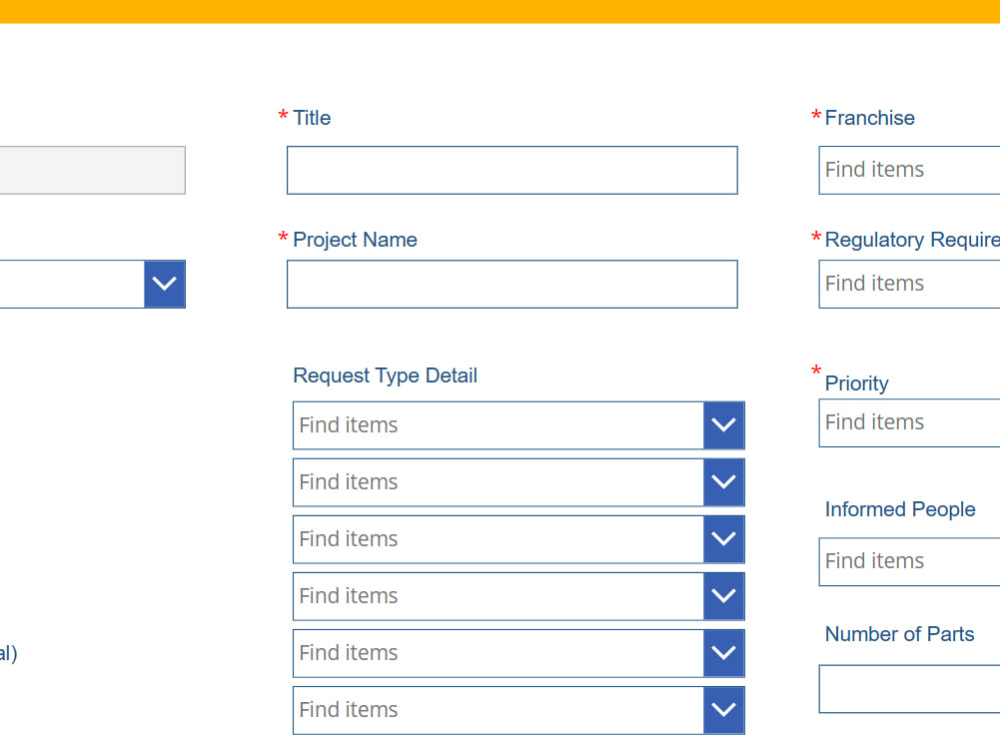The width and height of the screenshot is (1000, 749).
Task: Click the Request Type Detail label
Action: pos(385,375)
